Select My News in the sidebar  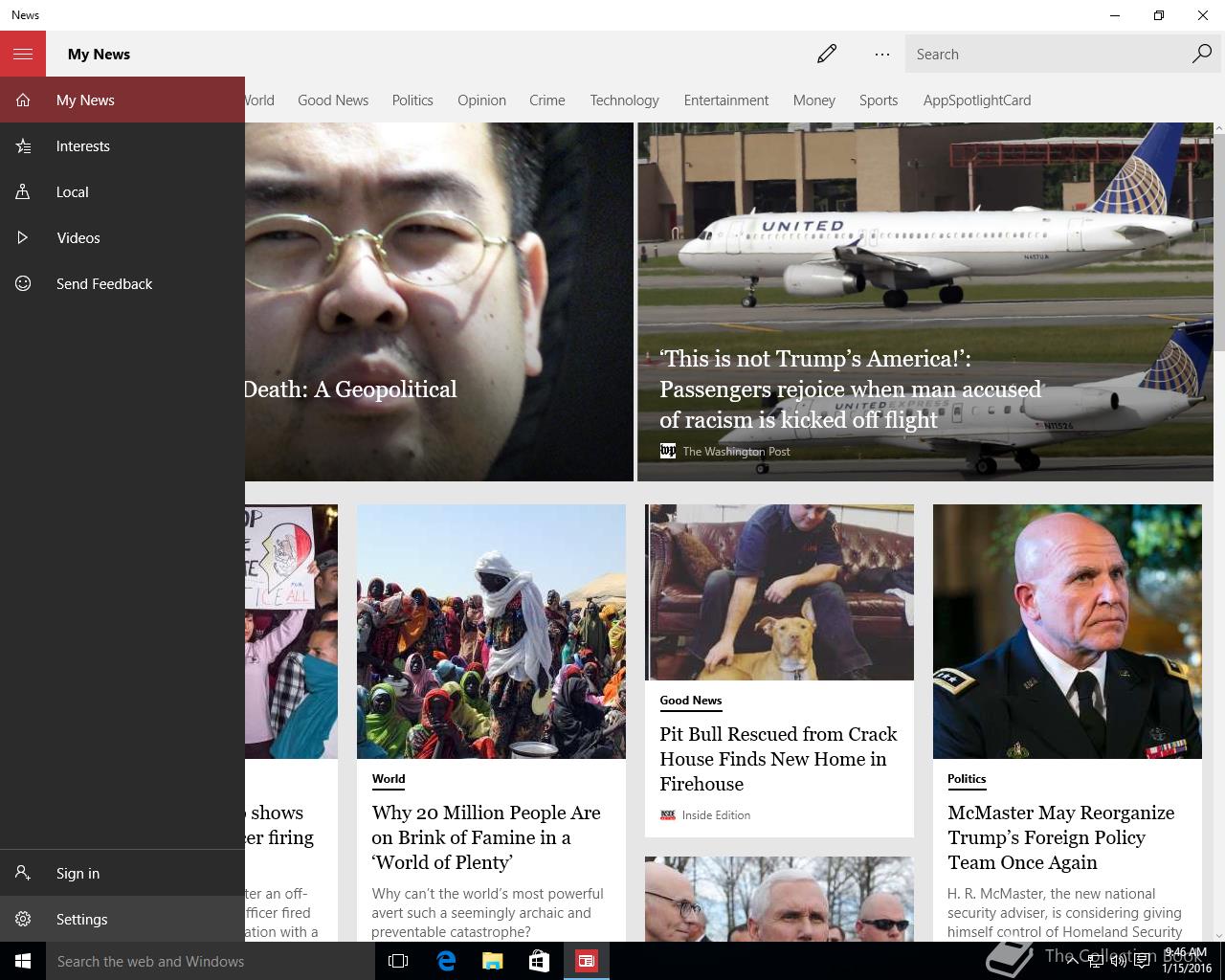[122, 100]
